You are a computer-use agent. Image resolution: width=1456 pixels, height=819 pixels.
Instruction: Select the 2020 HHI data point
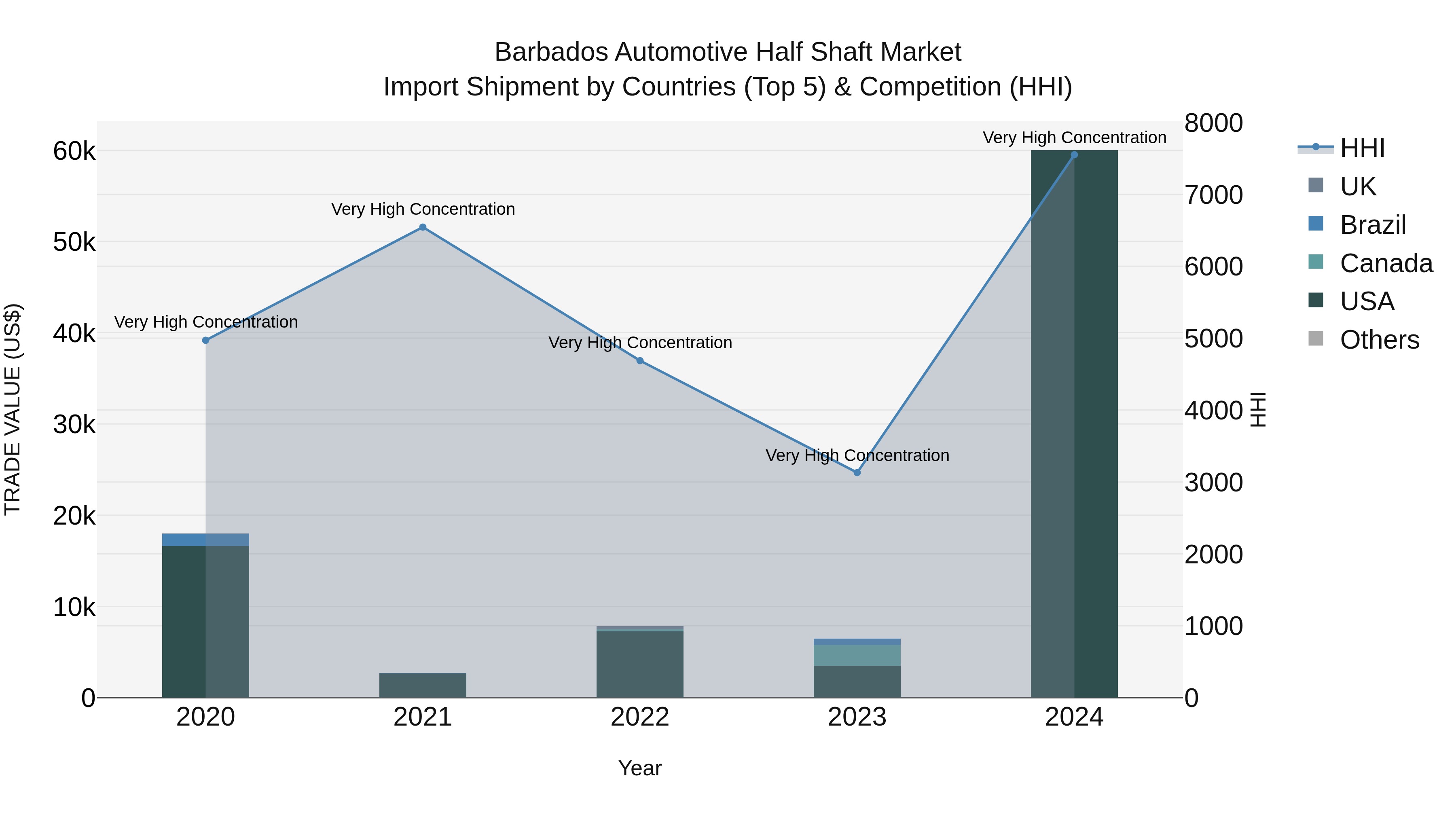(x=206, y=340)
